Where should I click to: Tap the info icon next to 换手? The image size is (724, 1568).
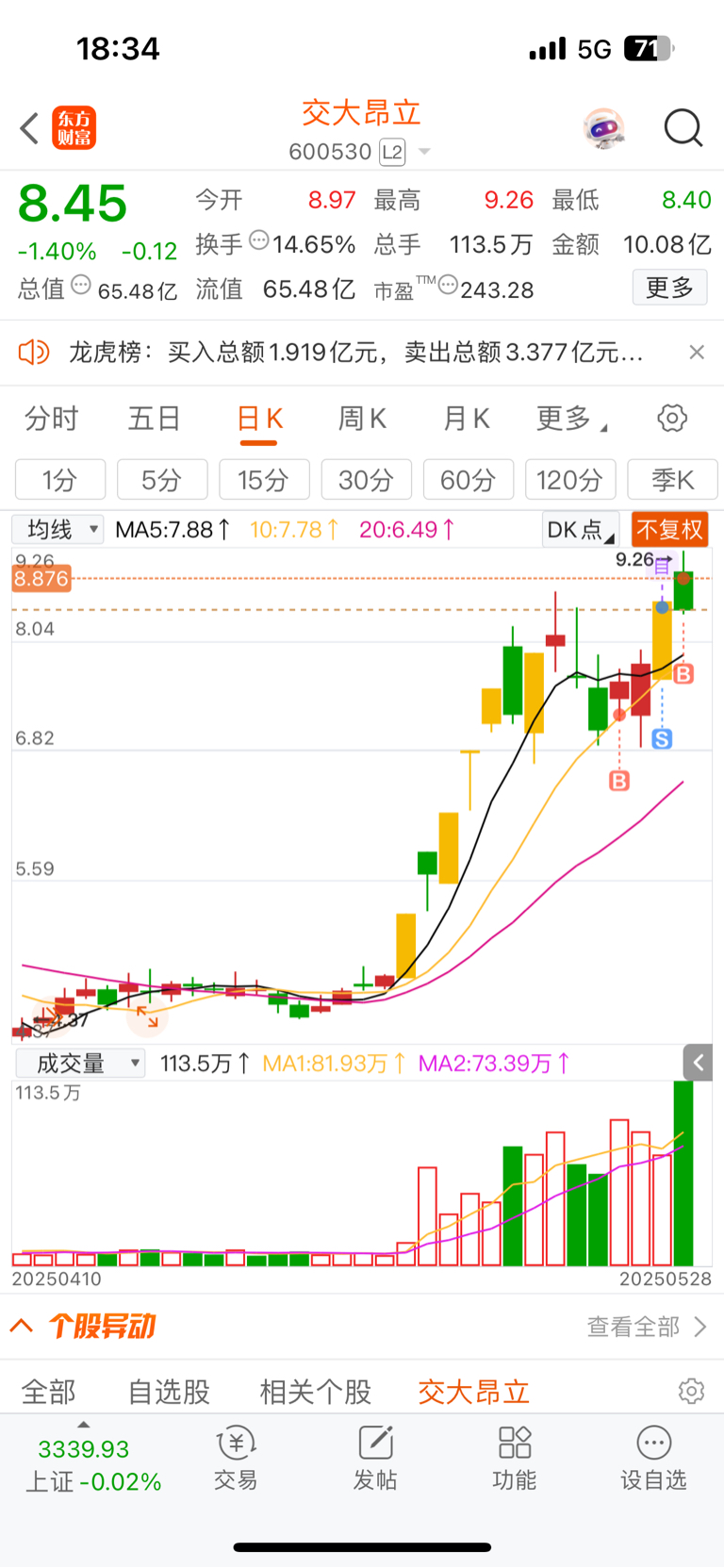[259, 240]
